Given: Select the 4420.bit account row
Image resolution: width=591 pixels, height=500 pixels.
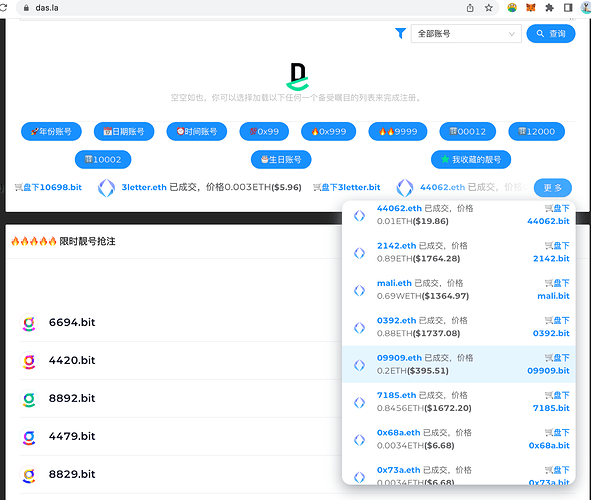Looking at the screenshot, I should [x=181, y=361].
